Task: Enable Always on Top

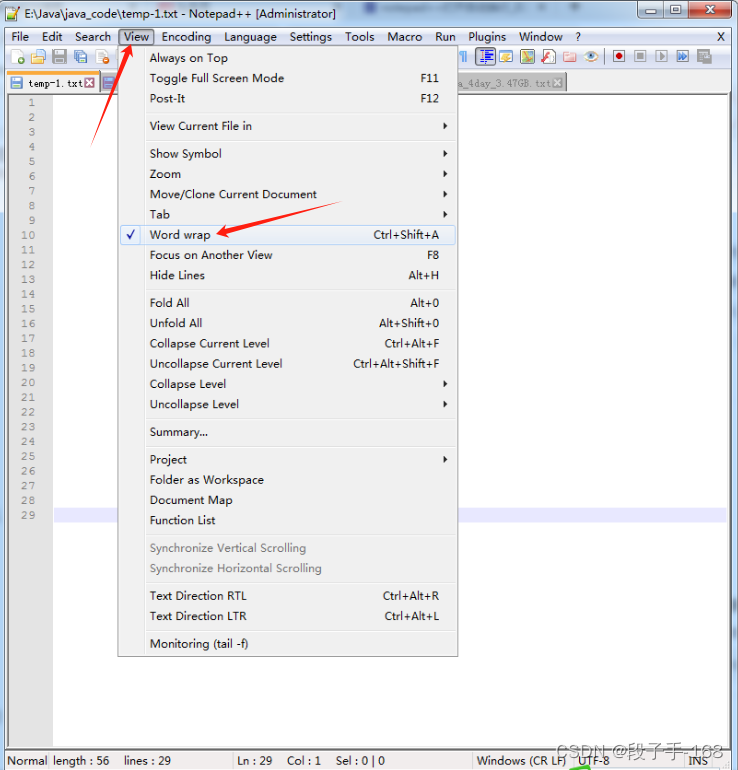Action: pyautogui.click(x=288, y=58)
